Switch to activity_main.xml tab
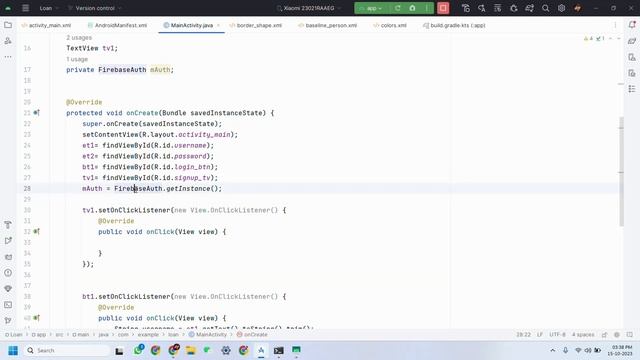The image size is (640, 360). [46, 25]
